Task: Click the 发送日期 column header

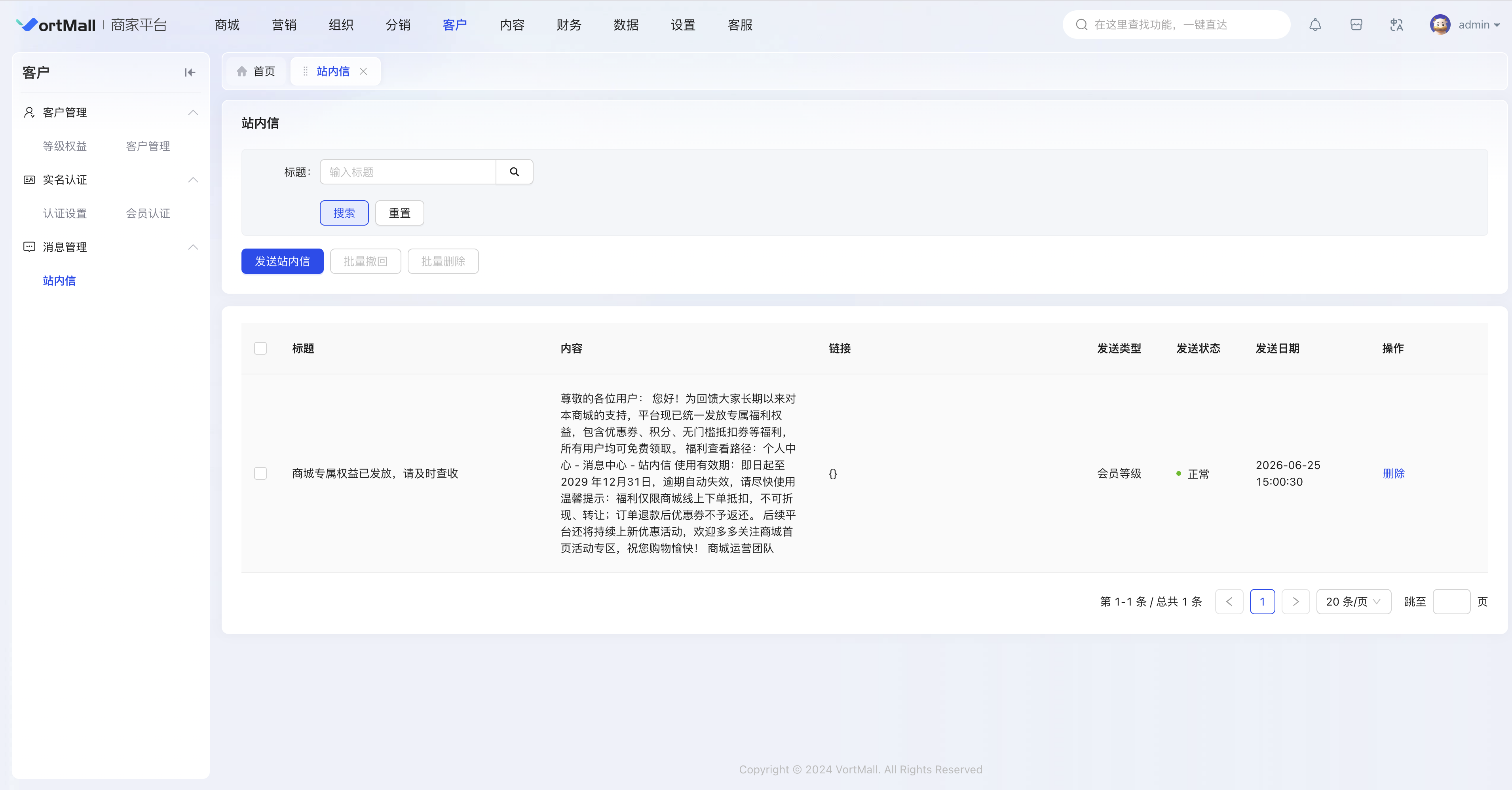Action: point(1277,348)
